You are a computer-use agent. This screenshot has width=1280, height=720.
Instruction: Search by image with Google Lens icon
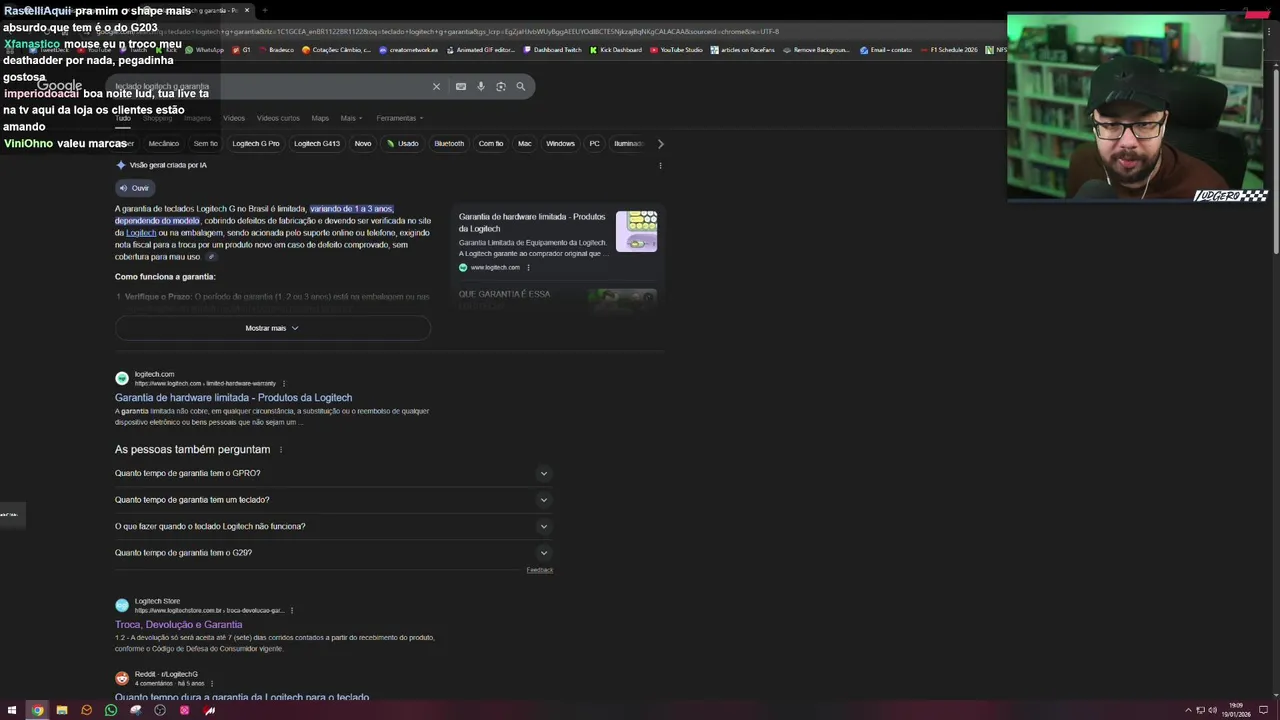[x=501, y=87]
